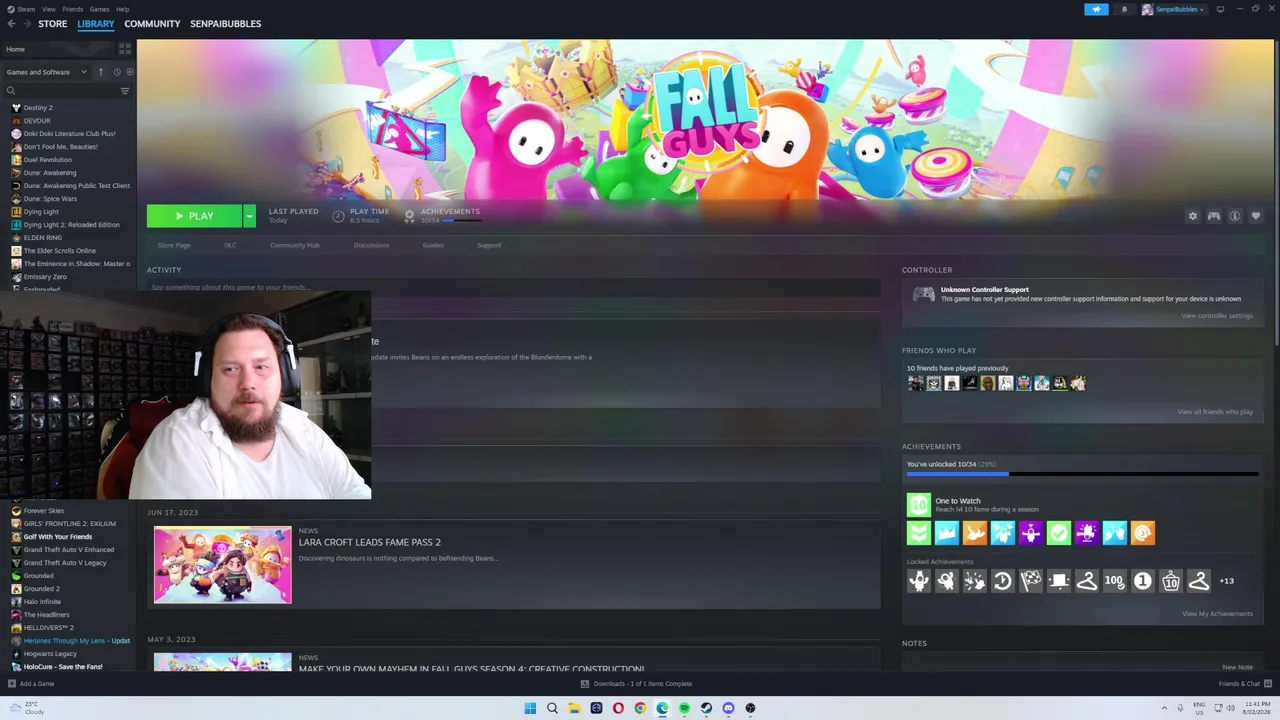Open the Help menu
1280x720 pixels.
click(x=122, y=9)
